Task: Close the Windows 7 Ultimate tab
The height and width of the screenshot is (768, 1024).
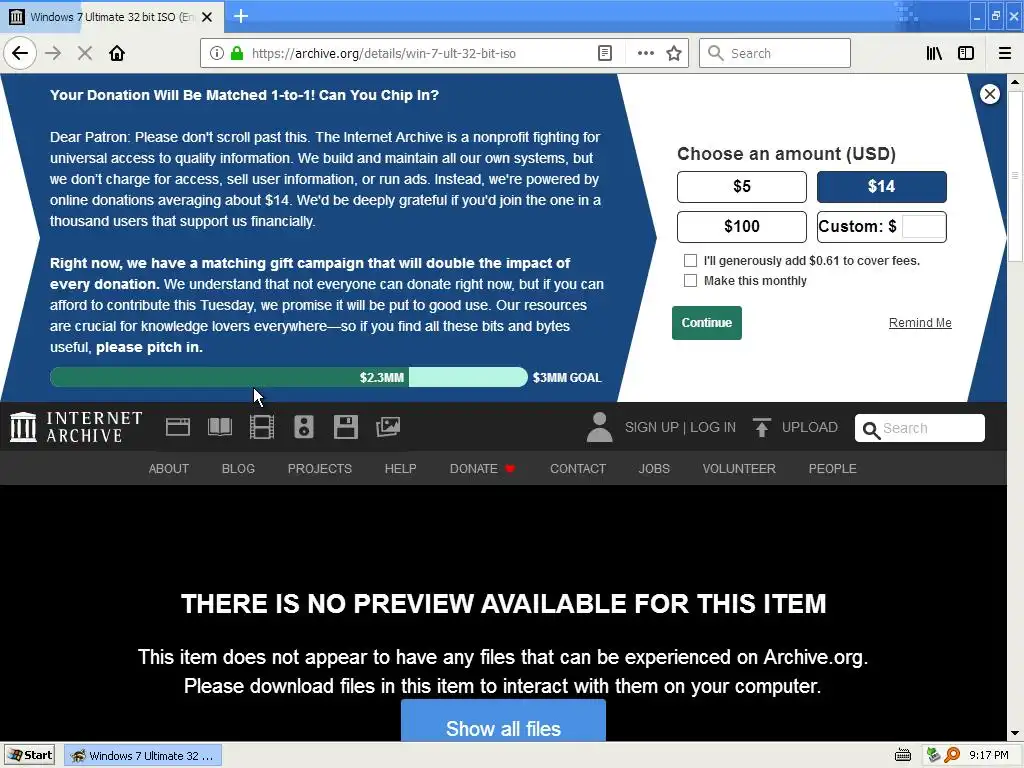Action: point(207,17)
